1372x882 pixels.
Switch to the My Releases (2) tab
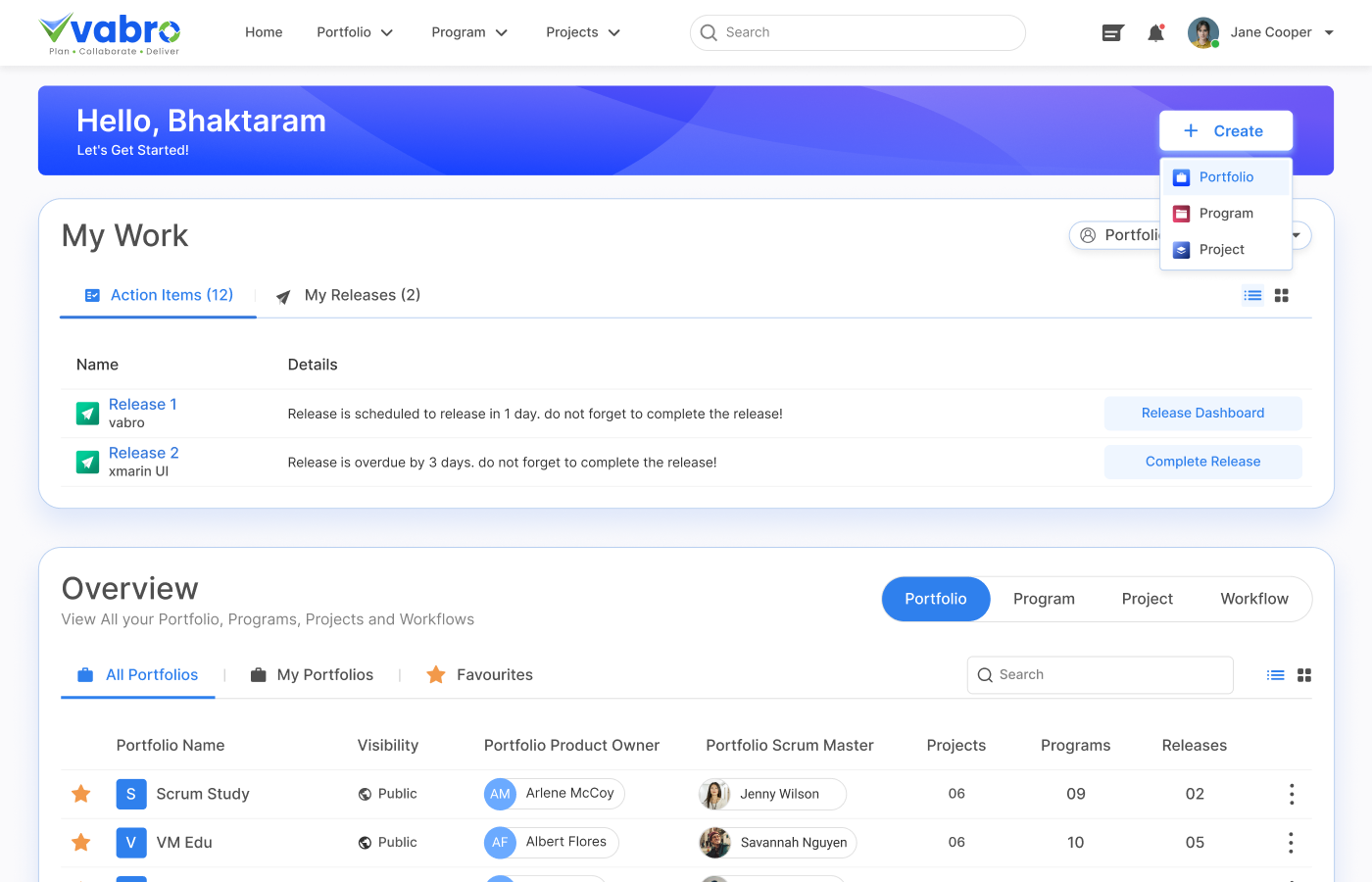click(x=361, y=295)
